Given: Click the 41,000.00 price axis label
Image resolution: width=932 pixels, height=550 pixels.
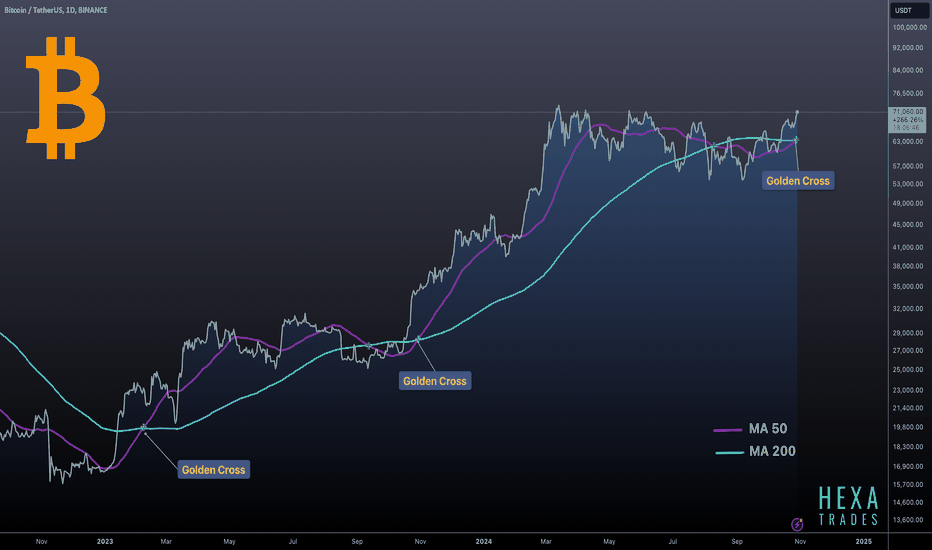Looking at the screenshot, I should [909, 247].
